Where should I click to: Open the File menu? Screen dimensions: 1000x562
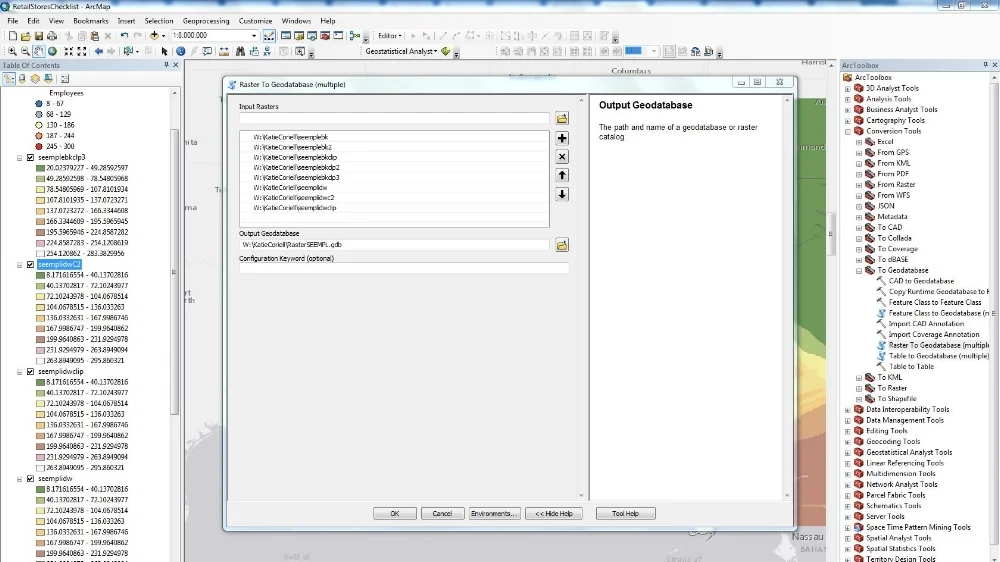coord(13,21)
